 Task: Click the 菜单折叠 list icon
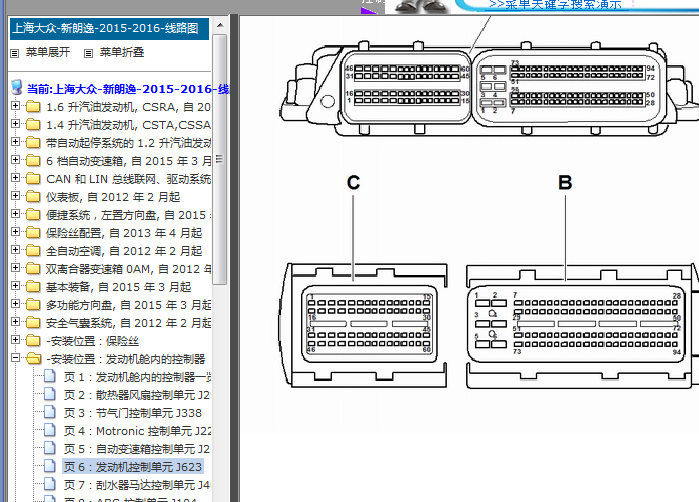click(88, 53)
